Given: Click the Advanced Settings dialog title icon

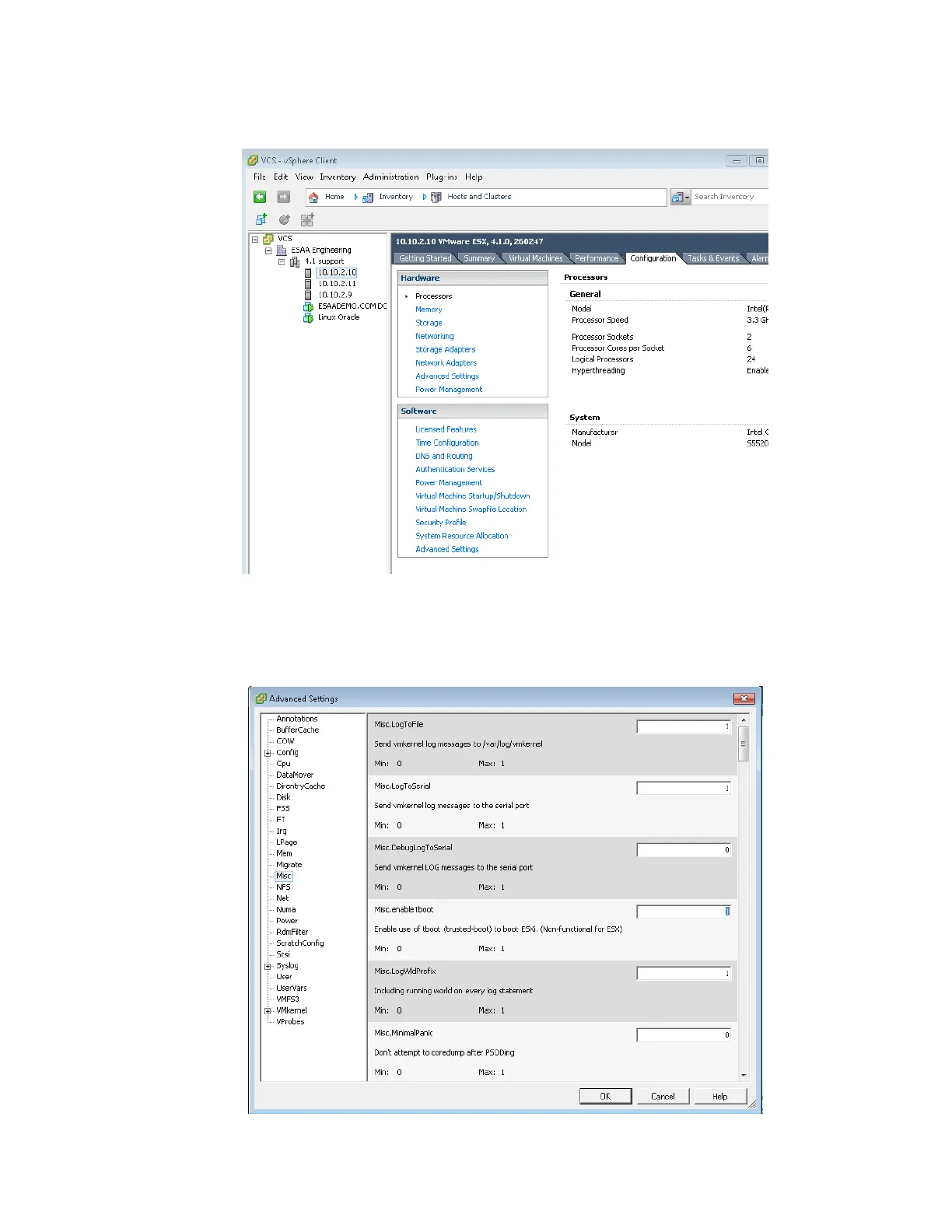Looking at the screenshot, I should [x=261, y=698].
